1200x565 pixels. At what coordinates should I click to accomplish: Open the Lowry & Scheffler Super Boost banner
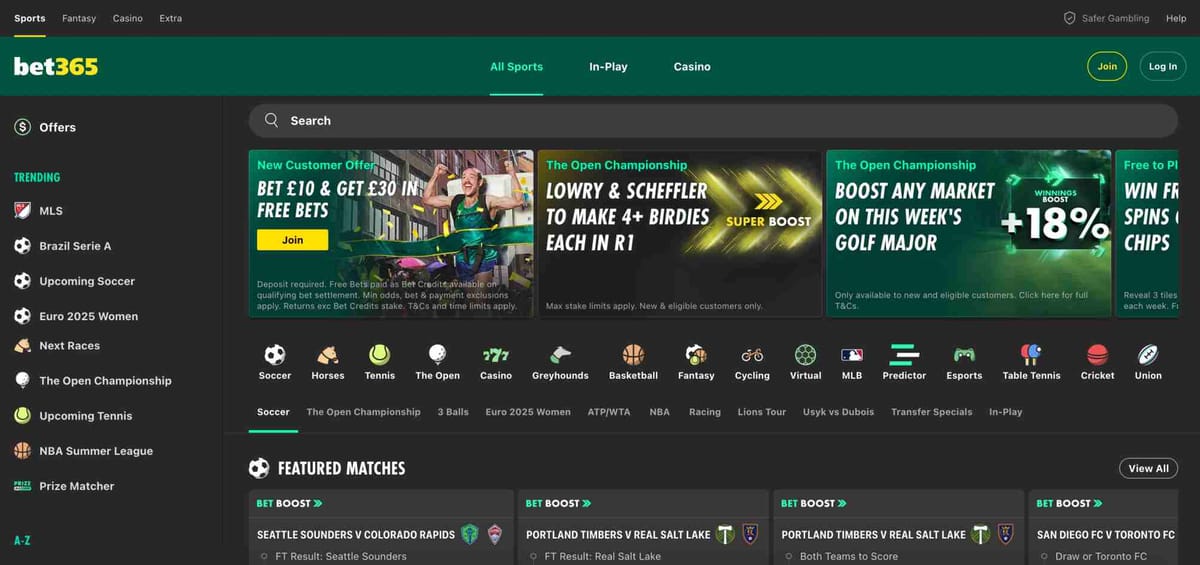click(680, 234)
